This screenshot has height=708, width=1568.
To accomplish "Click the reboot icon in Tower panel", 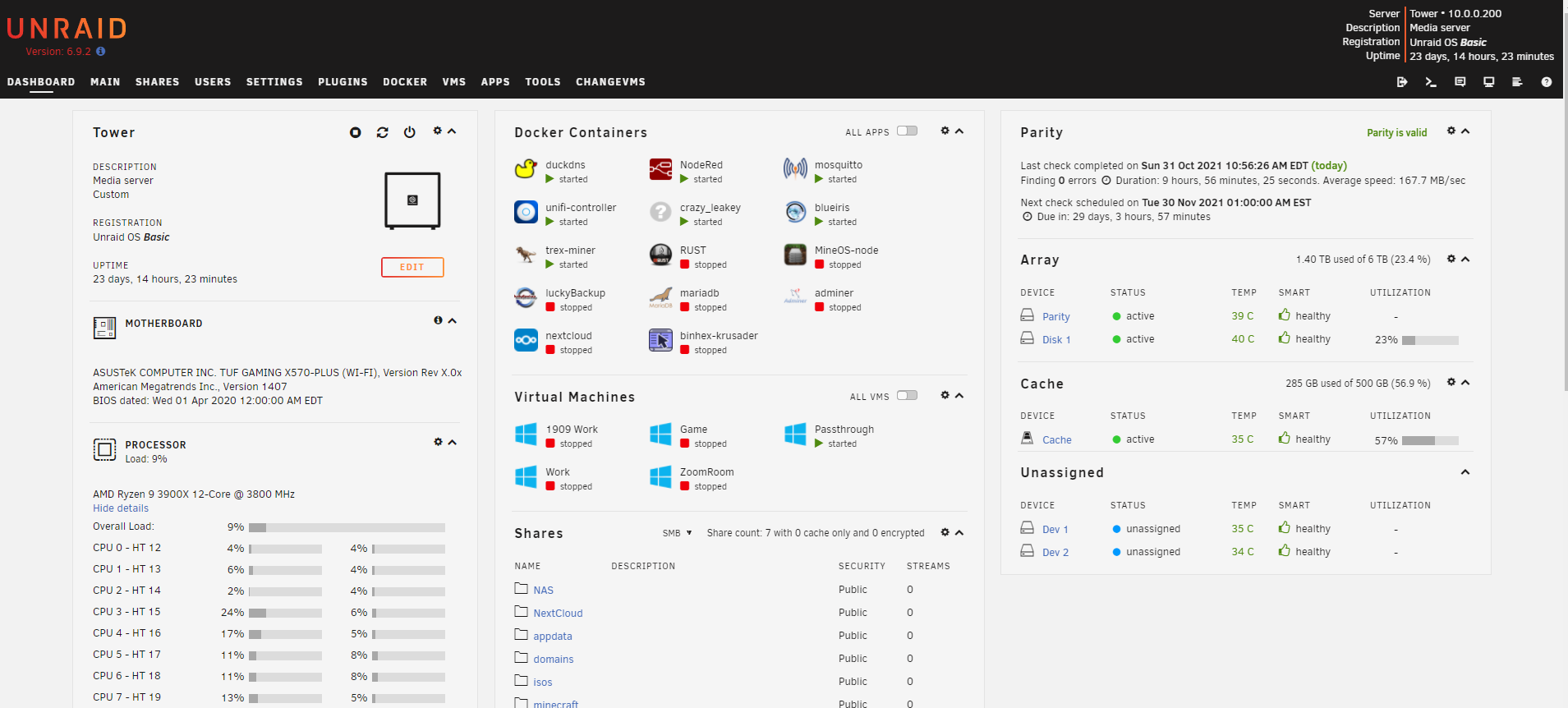I will (x=383, y=132).
